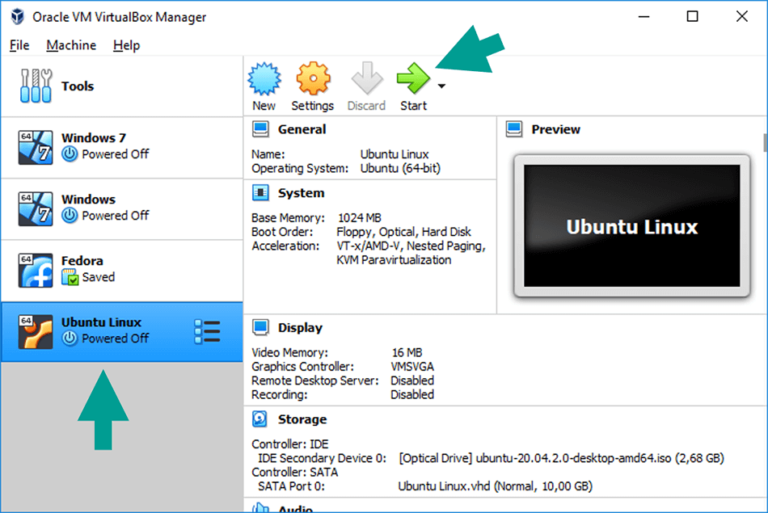The image size is (768, 513).
Task: Click the General section icon
Action: click(261, 129)
